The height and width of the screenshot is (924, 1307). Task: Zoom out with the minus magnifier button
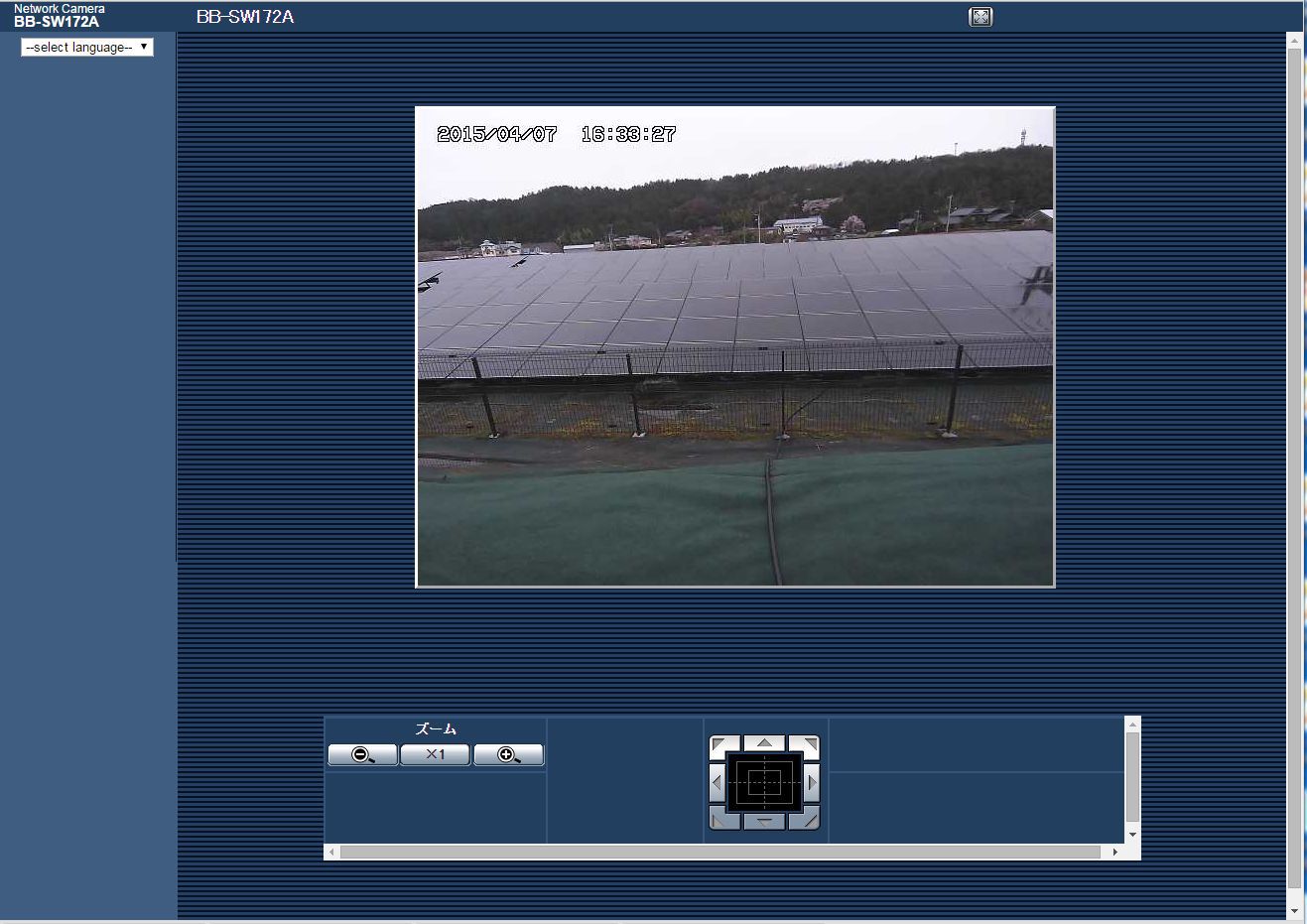(363, 755)
